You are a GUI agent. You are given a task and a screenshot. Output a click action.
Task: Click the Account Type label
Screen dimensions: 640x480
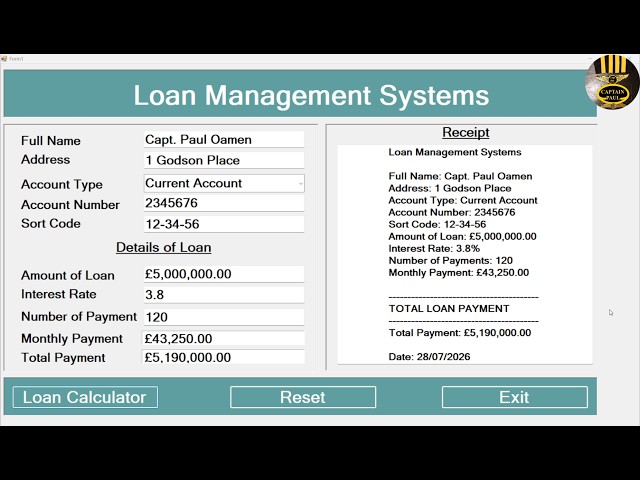62,184
